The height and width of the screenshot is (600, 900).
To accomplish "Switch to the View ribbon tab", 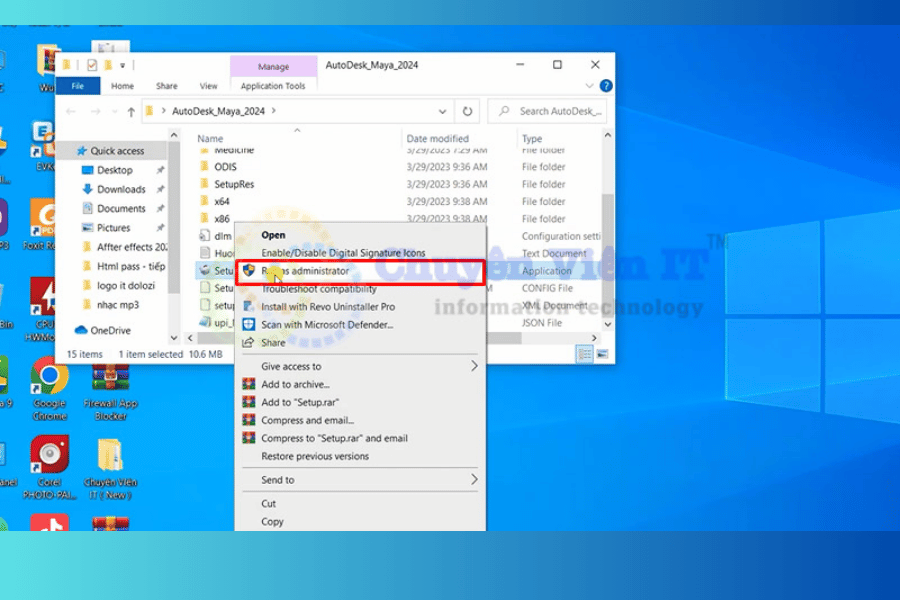I will click(208, 86).
